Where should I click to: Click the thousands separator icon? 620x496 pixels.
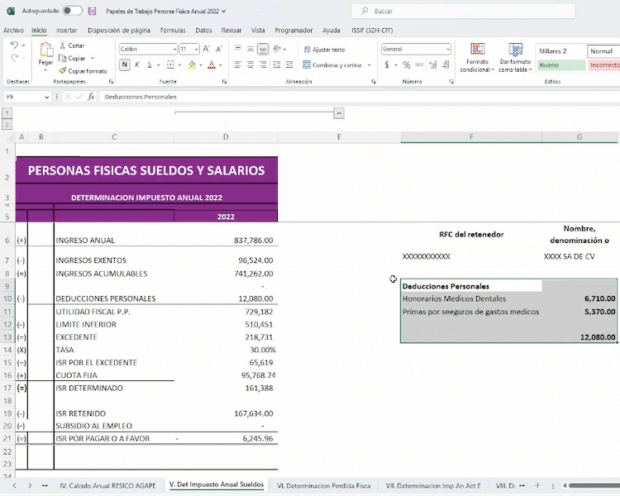[x=419, y=64]
